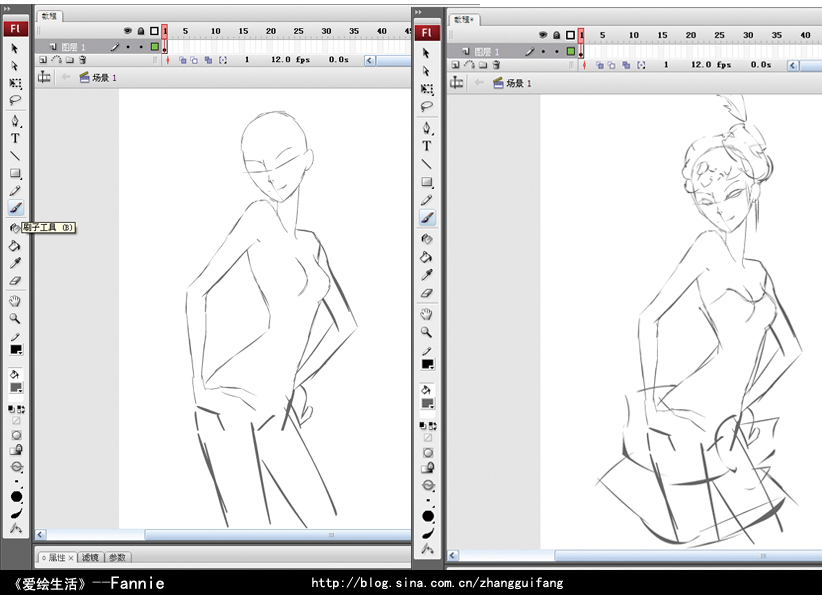
Task: Go to 场景 1 in left edit bar
Action: [98, 78]
